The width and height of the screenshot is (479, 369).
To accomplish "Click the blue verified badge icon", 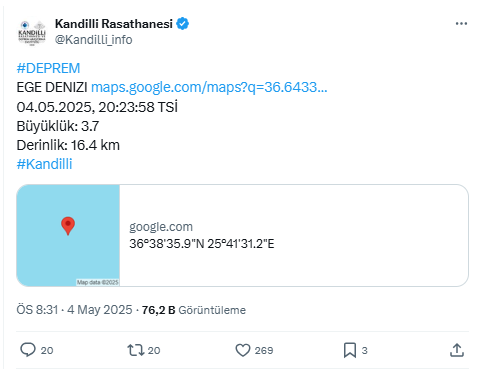I will pos(182,24).
